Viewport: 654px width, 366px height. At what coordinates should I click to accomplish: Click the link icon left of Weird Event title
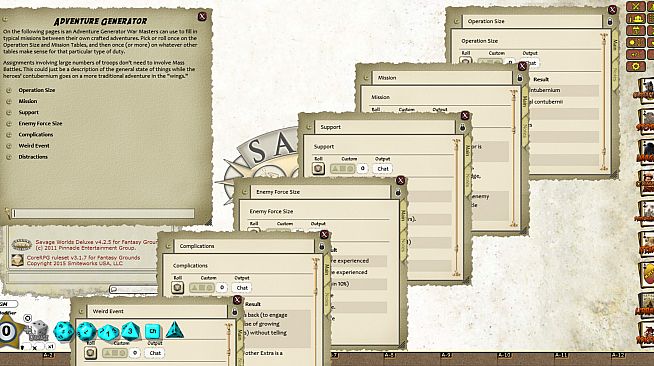point(81,311)
